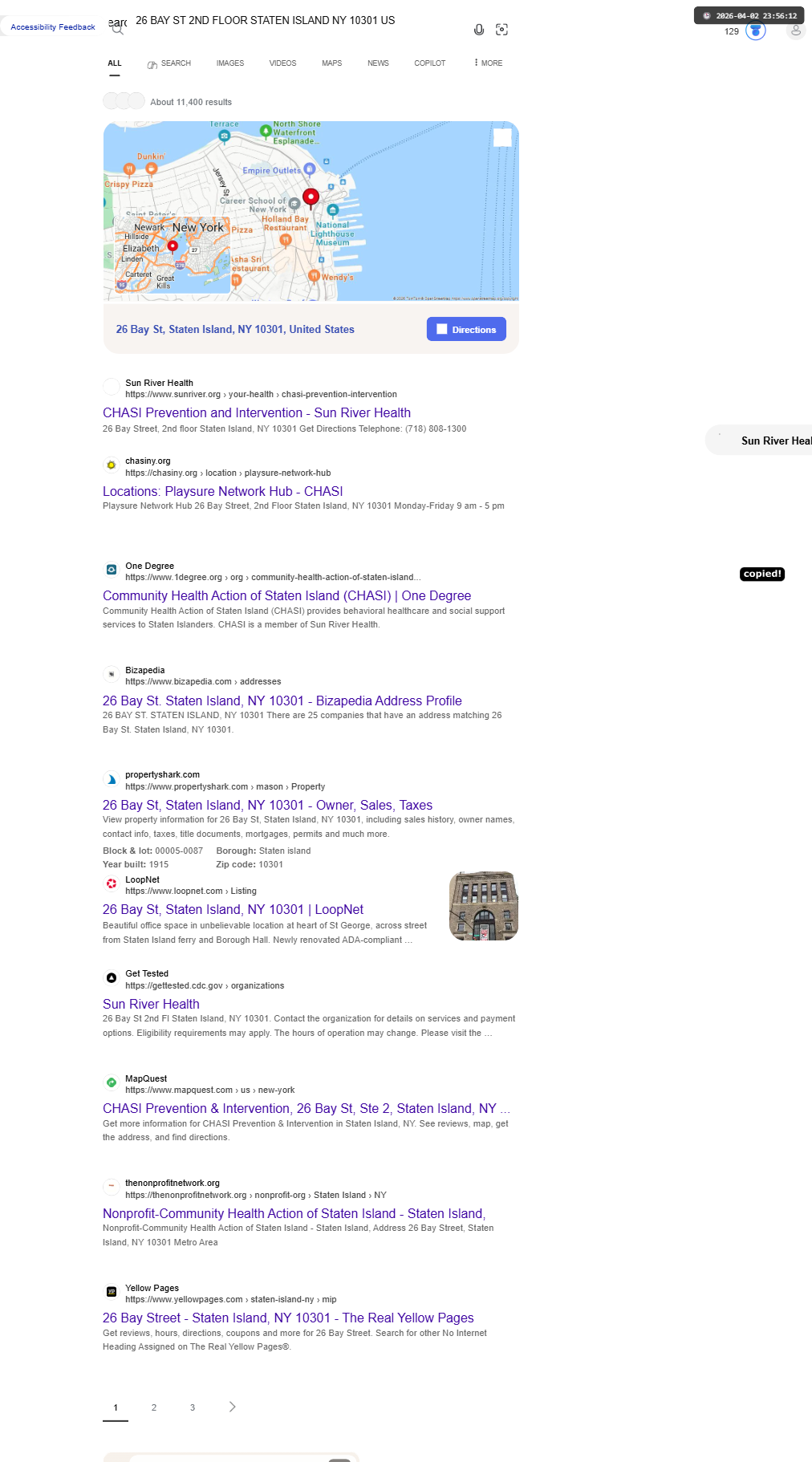
Task: Open Microsoft Rewards medal icon
Action: [756, 31]
